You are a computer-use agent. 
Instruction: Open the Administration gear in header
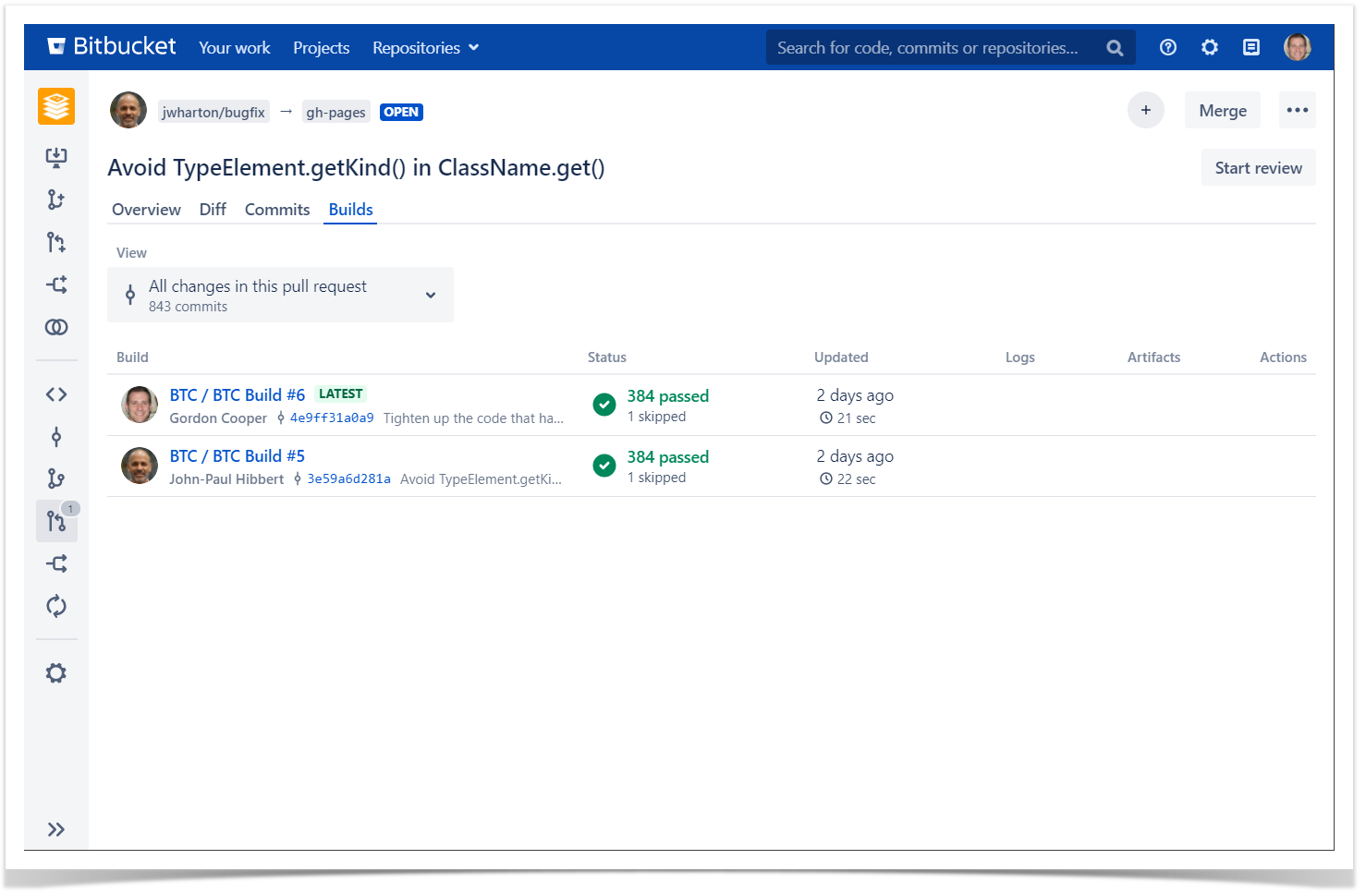click(x=1210, y=47)
